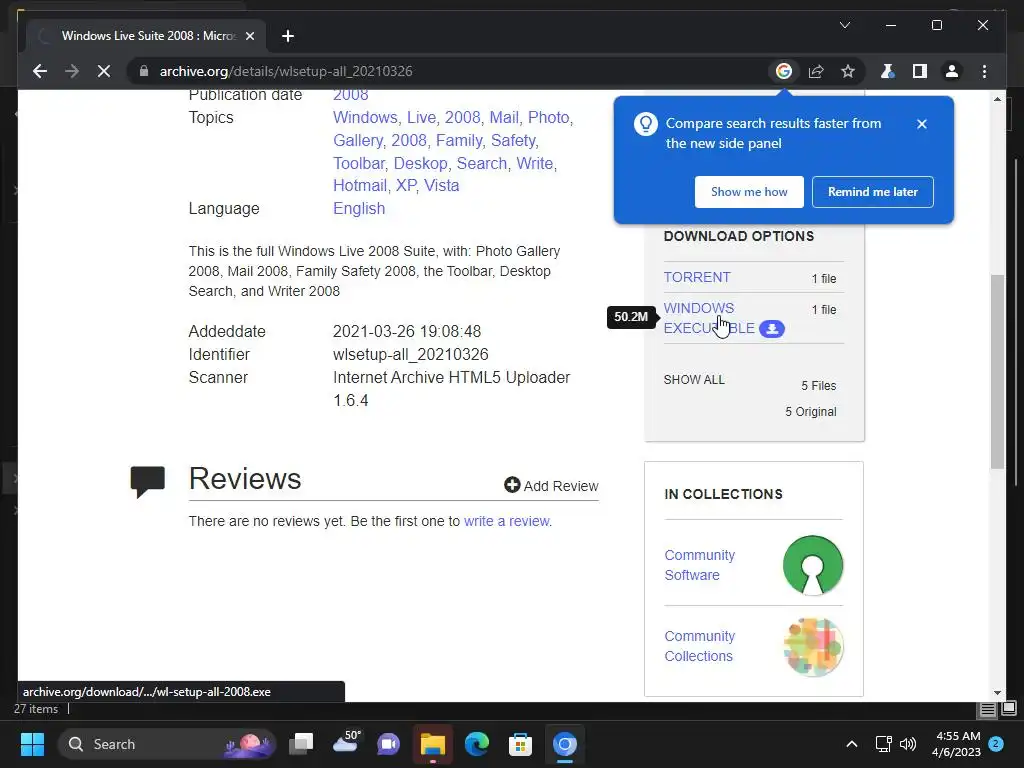The height and width of the screenshot is (768, 1024).
Task: Open the Vista topic link
Action: pyautogui.click(x=441, y=185)
